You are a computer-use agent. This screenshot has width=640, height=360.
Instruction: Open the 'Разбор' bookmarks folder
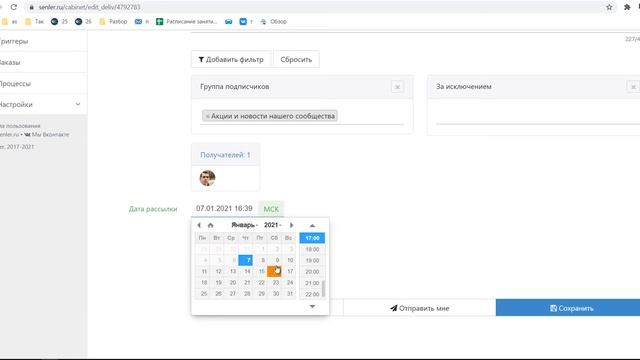(113, 21)
